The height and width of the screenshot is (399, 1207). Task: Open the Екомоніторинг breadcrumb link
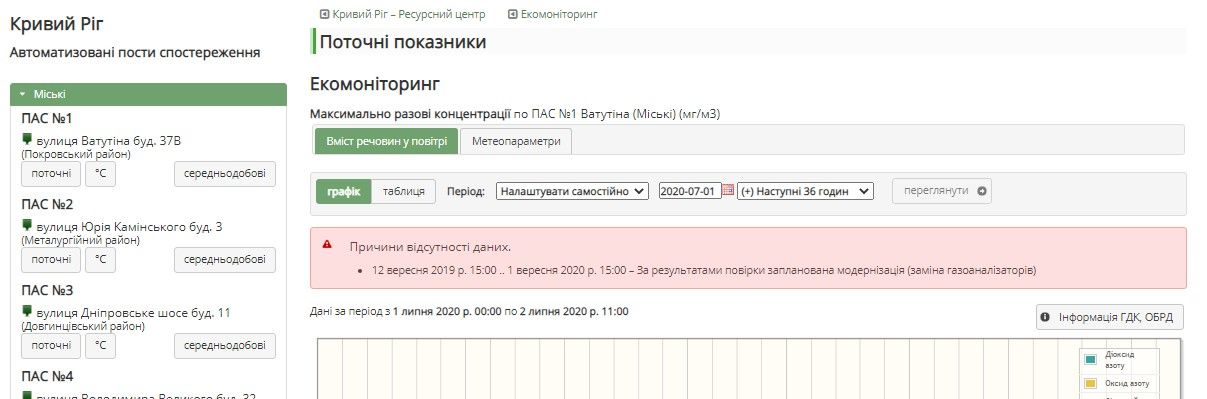click(559, 14)
